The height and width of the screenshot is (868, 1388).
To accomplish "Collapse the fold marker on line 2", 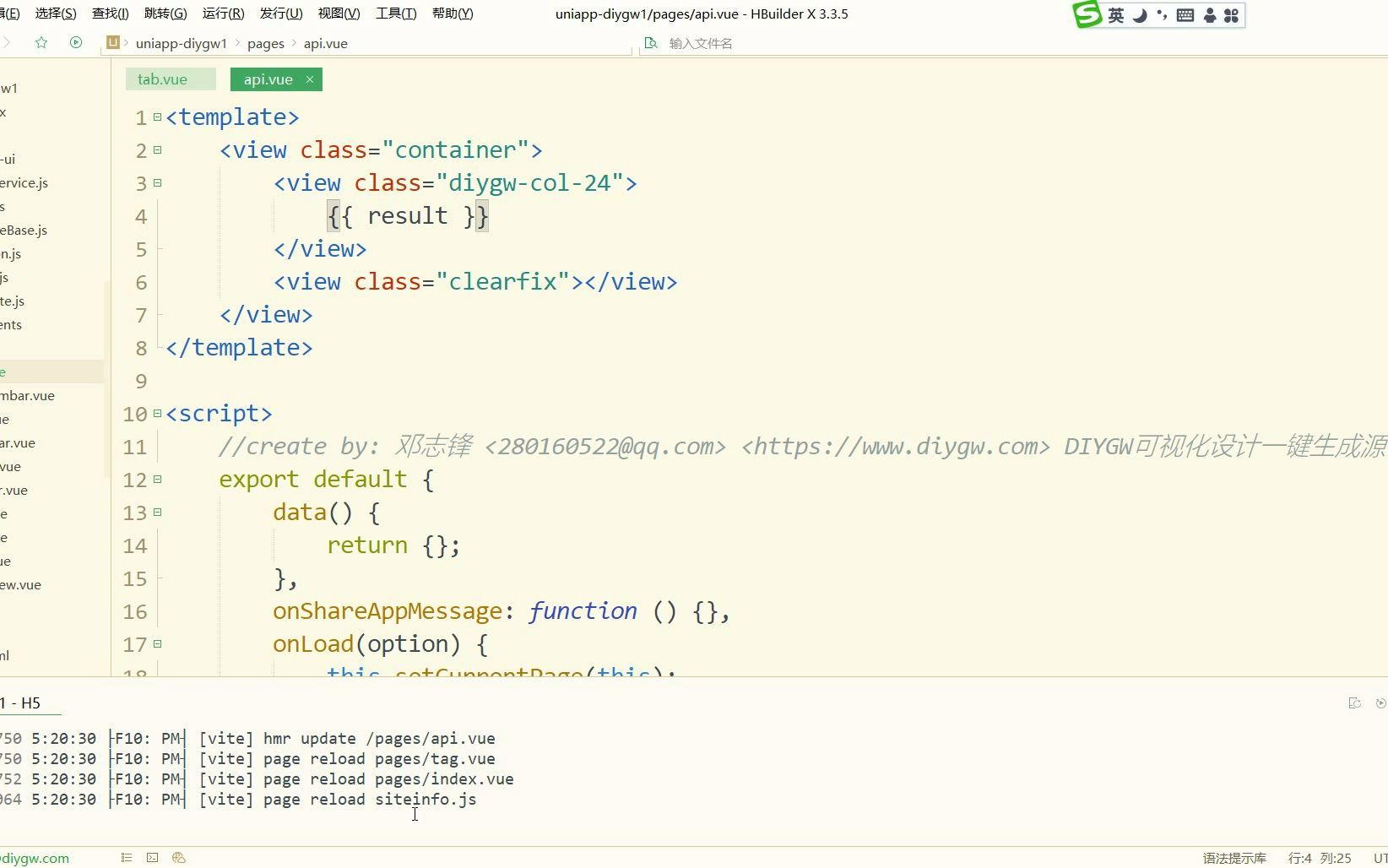I will (x=157, y=150).
